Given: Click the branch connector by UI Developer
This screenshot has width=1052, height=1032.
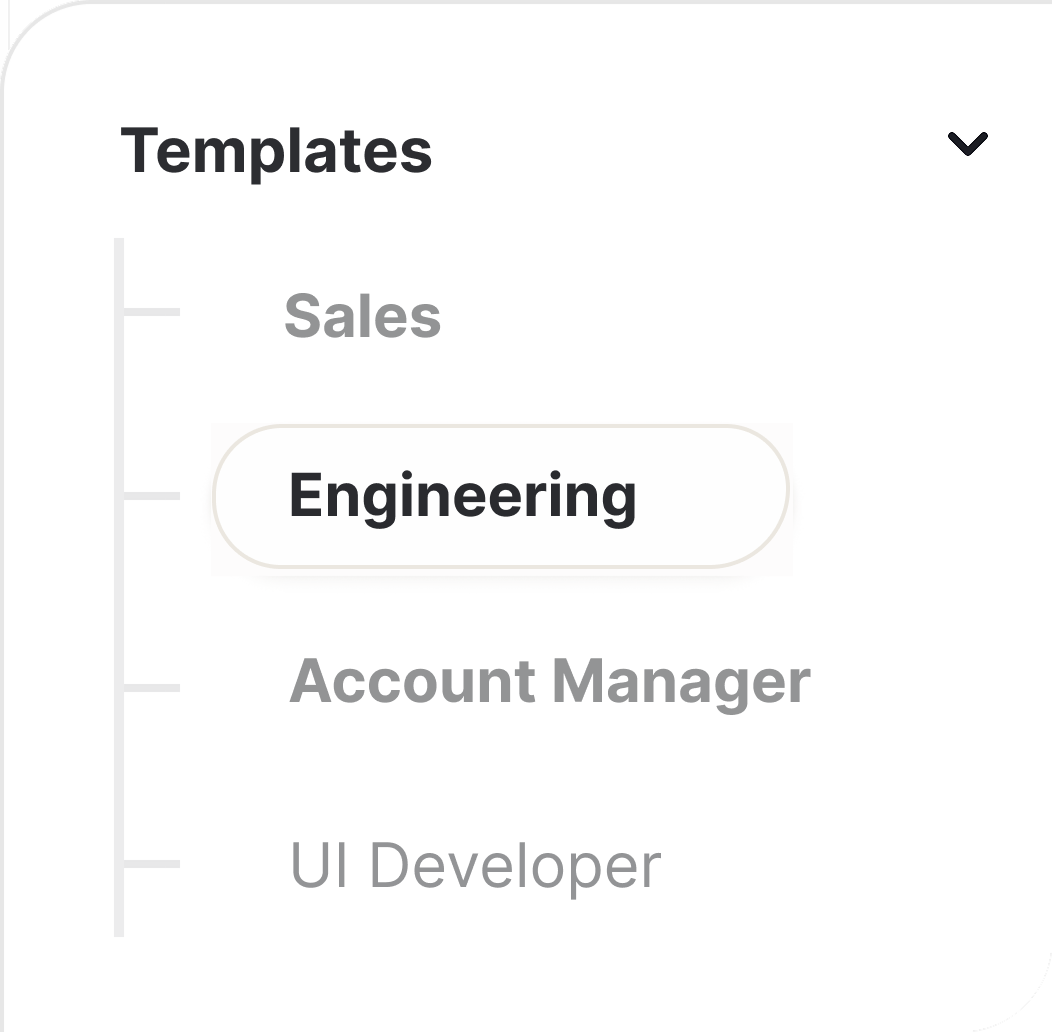Looking at the screenshot, I should coord(150,861).
